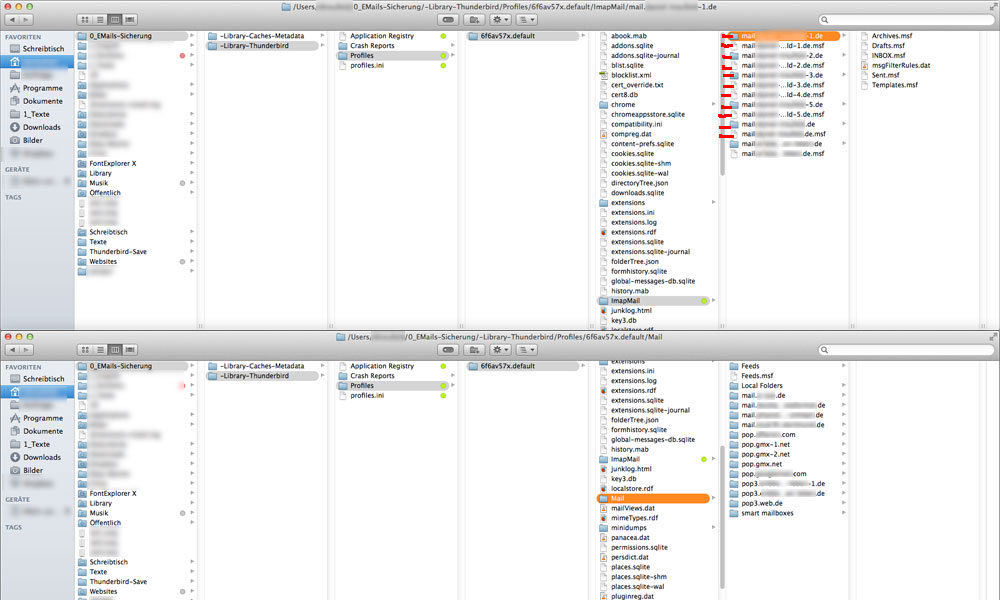Open the arrange menu in lower window toolbar
The image size is (1000, 600).
[524, 349]
